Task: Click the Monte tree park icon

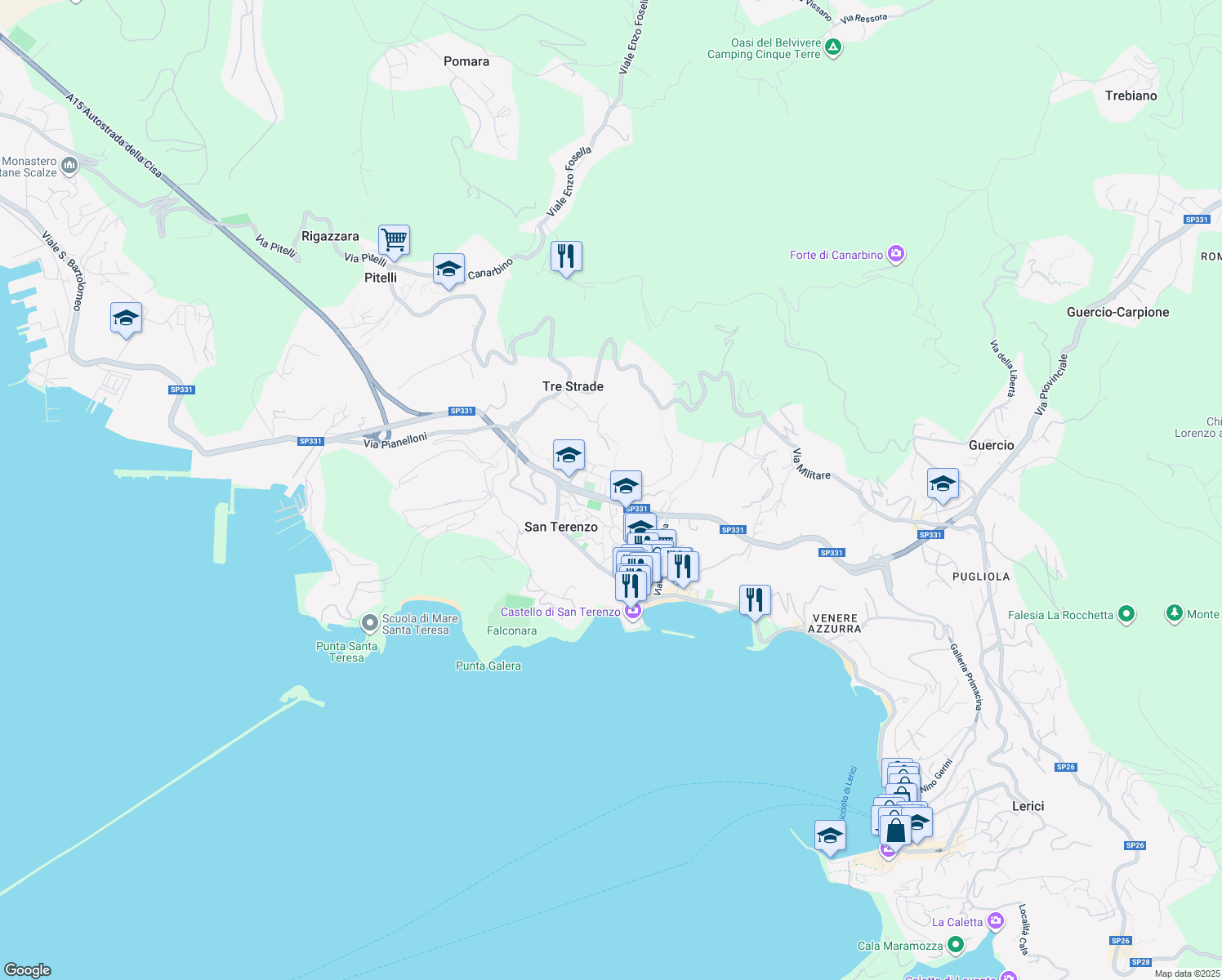Action: 1175,613
